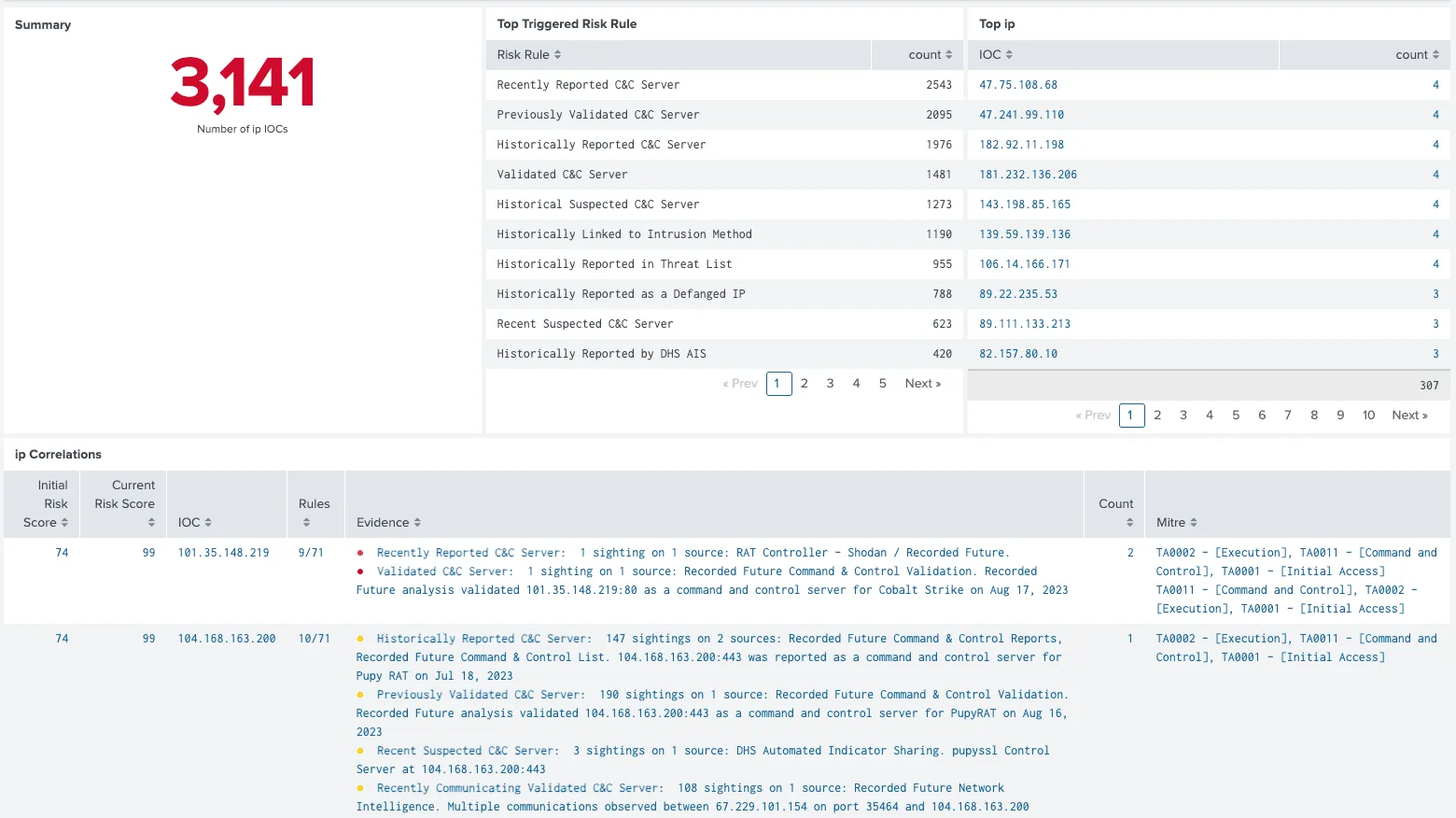1456x818 pixels.
Task: Open IOC details for 101.35.148.219
Action: click(x=224, y=552)
